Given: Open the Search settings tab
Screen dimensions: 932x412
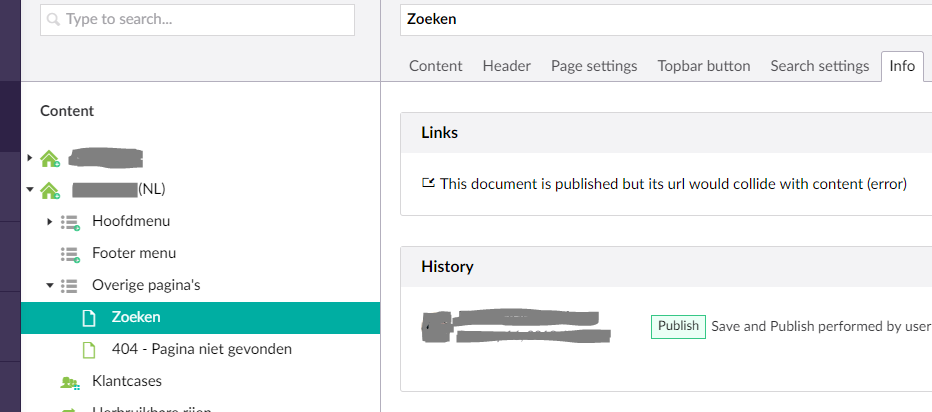Looking at the screenshot, I should tap(820, 66).
